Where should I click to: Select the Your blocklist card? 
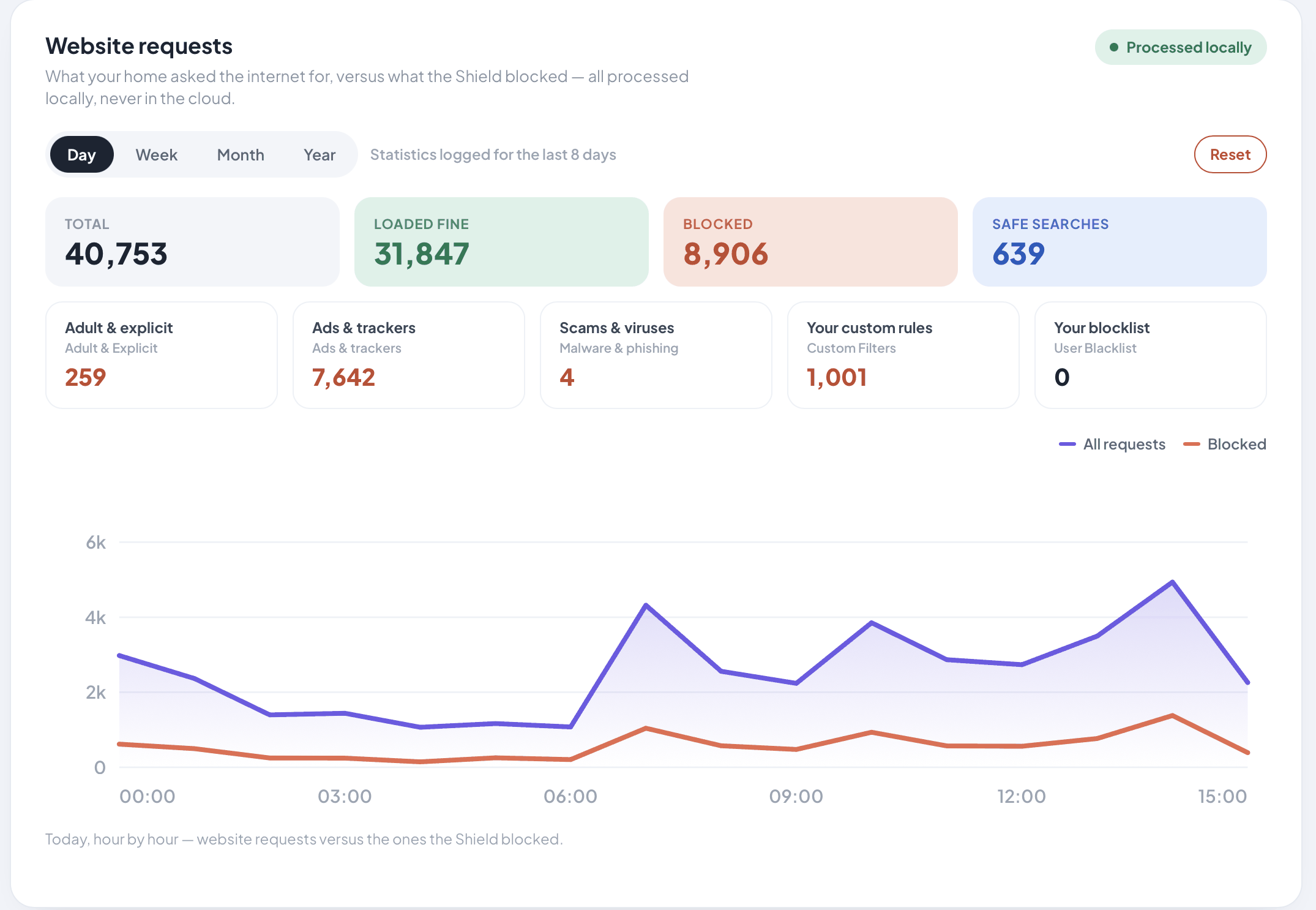coord(1151,355)
